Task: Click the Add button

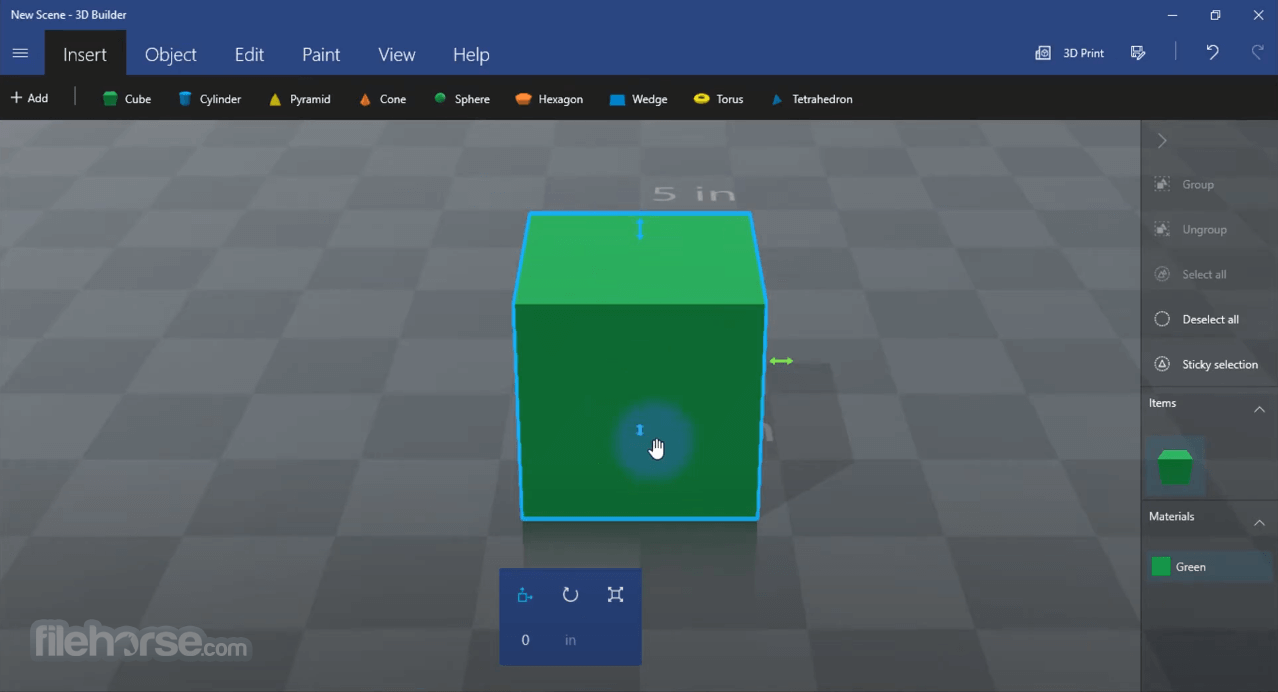Action: pos(29,98)
